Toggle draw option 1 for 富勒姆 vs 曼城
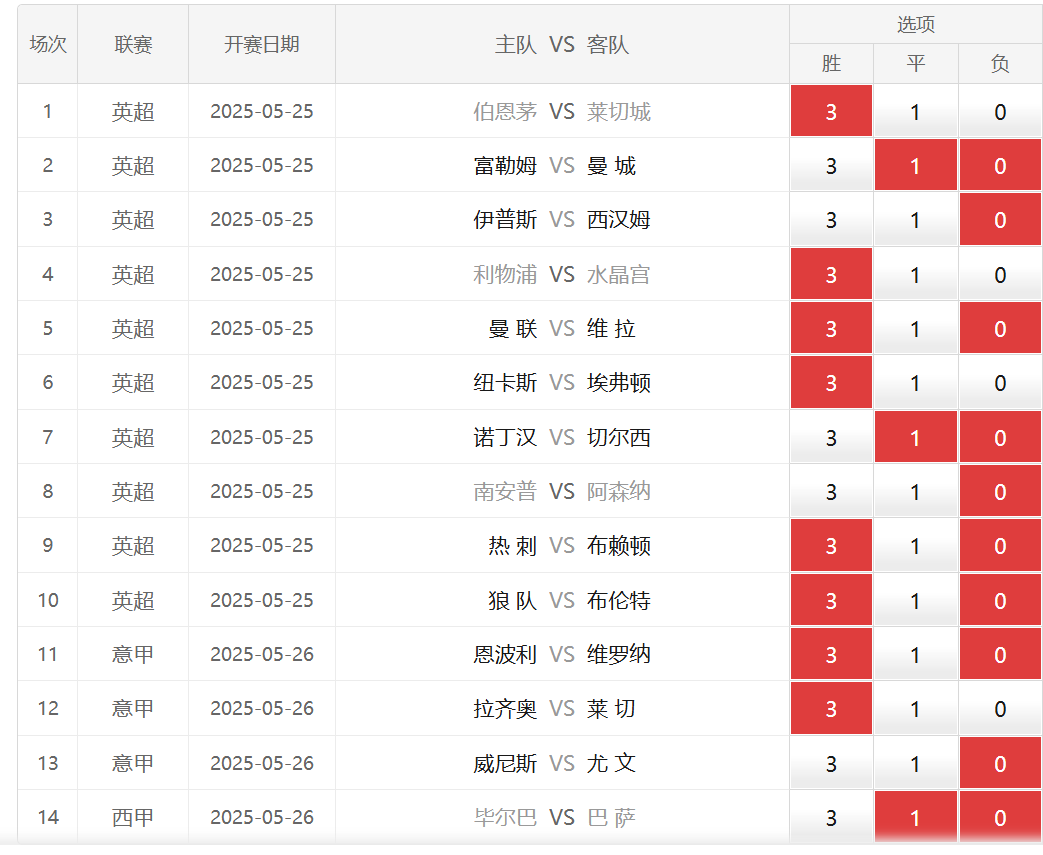The height and width of the screenshot is (855, 1043). (915, 165)
